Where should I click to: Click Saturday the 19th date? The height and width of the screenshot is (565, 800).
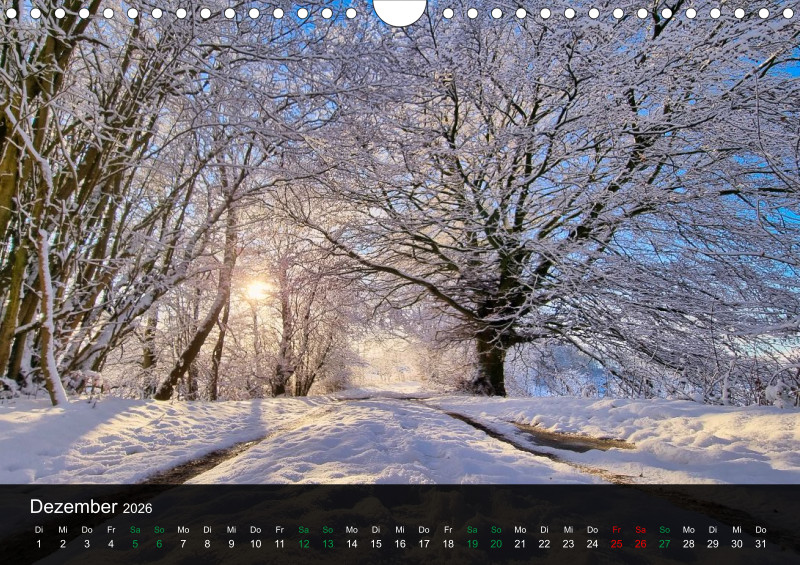coord(472,544)
